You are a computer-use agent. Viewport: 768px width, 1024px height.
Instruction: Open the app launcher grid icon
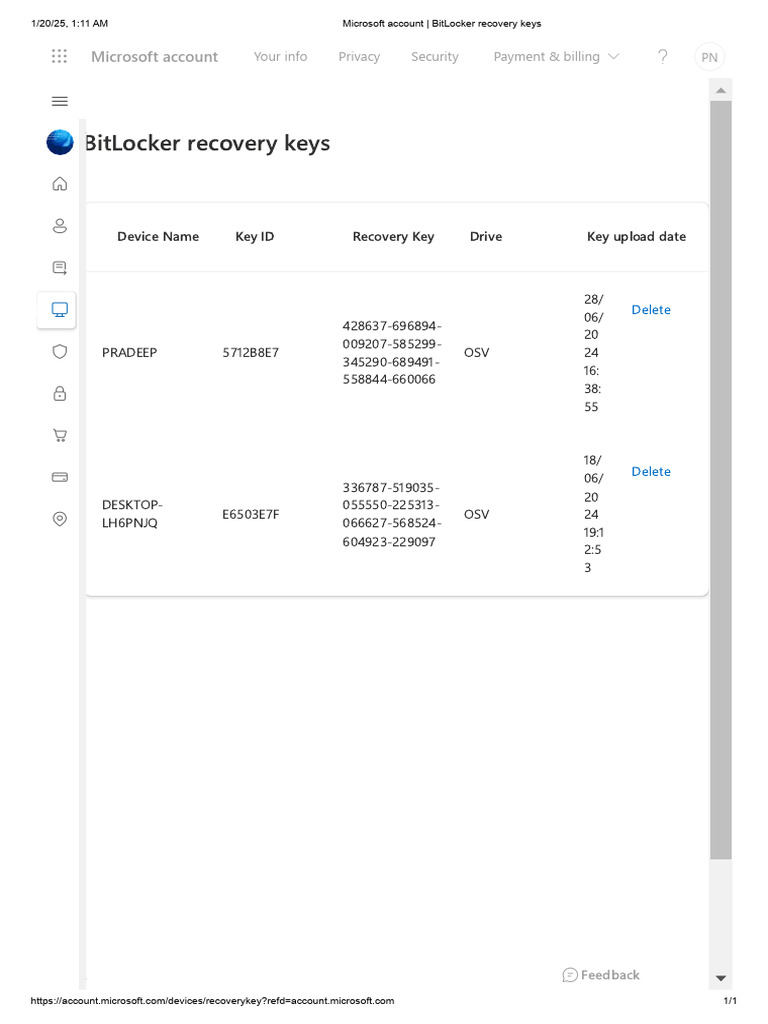coord(59,56)
